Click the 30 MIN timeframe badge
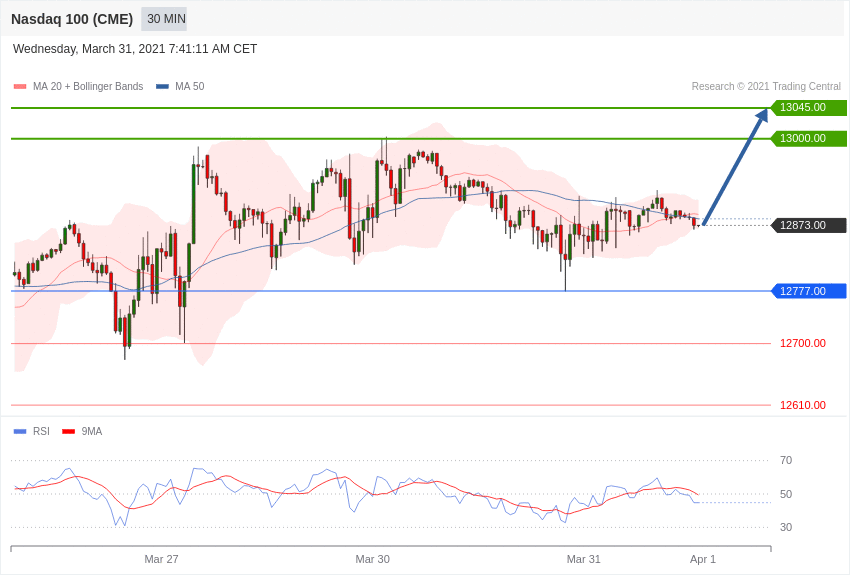The height and width of the screenshot is (576, 850). pos(164,19)
